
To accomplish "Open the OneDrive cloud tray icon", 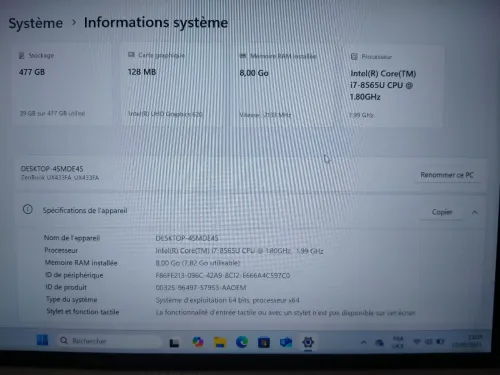I will (x=379, y=343).
